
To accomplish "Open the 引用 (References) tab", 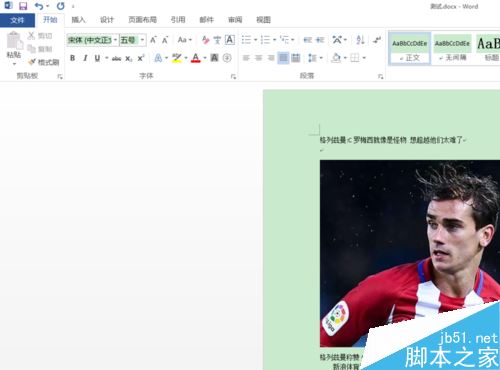I will pyautogui.click(x=178, y=20).
